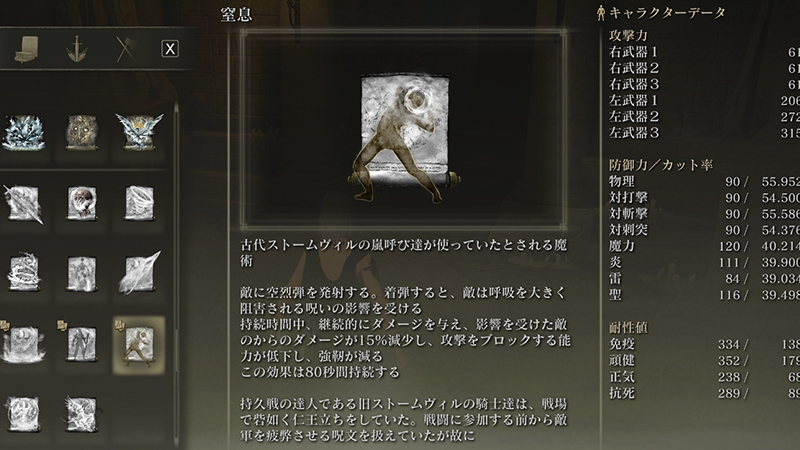Open the chair category tab

(x=27, y=49)
